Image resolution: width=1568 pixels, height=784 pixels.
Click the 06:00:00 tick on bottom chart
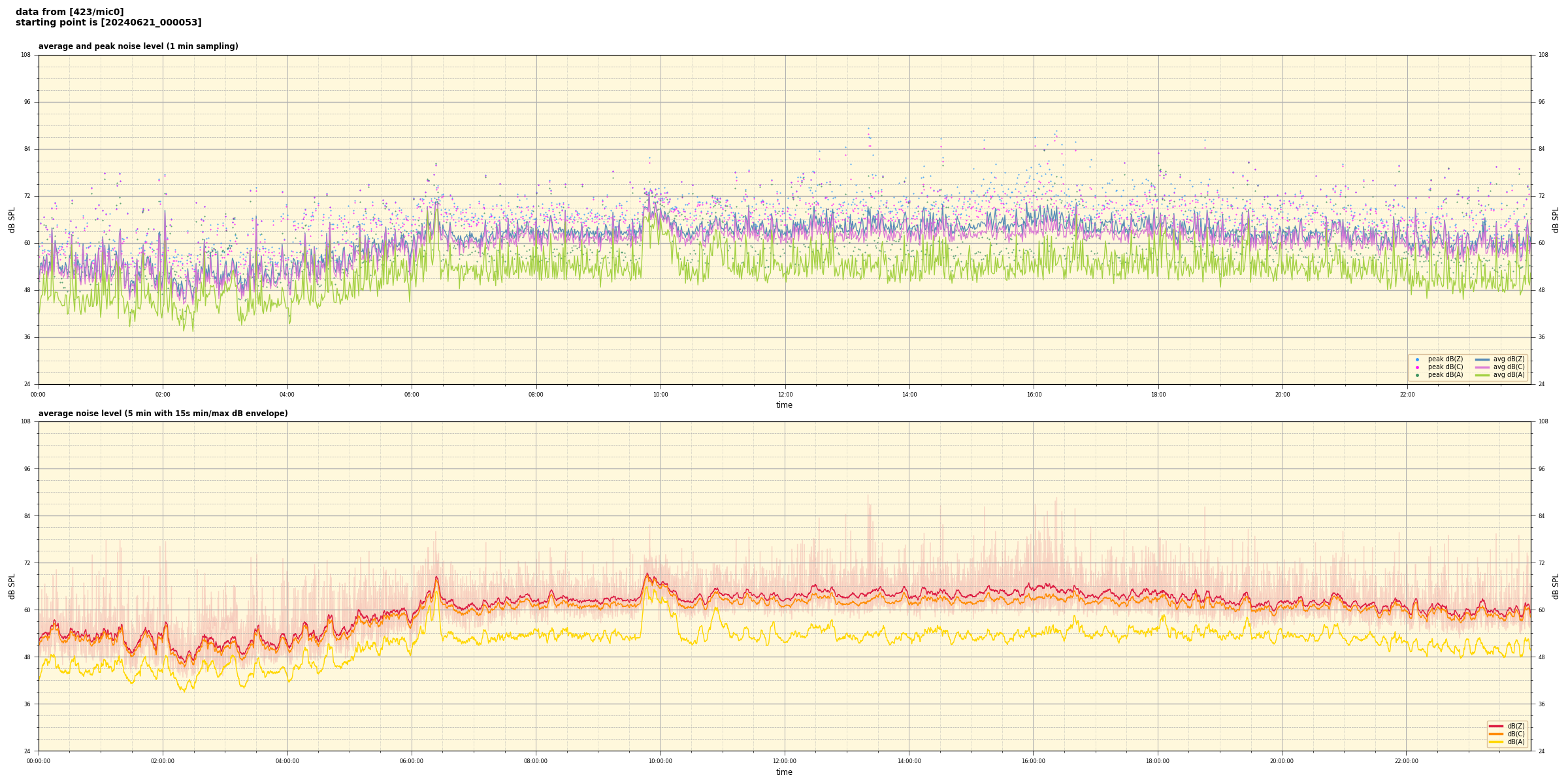[411, 761]
